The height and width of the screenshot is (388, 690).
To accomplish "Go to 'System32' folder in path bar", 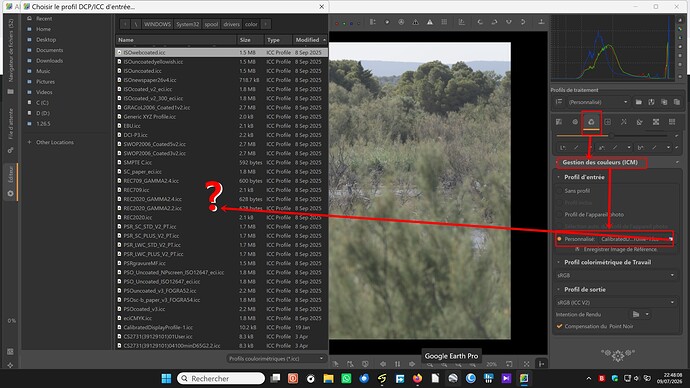I will [187, 24].
